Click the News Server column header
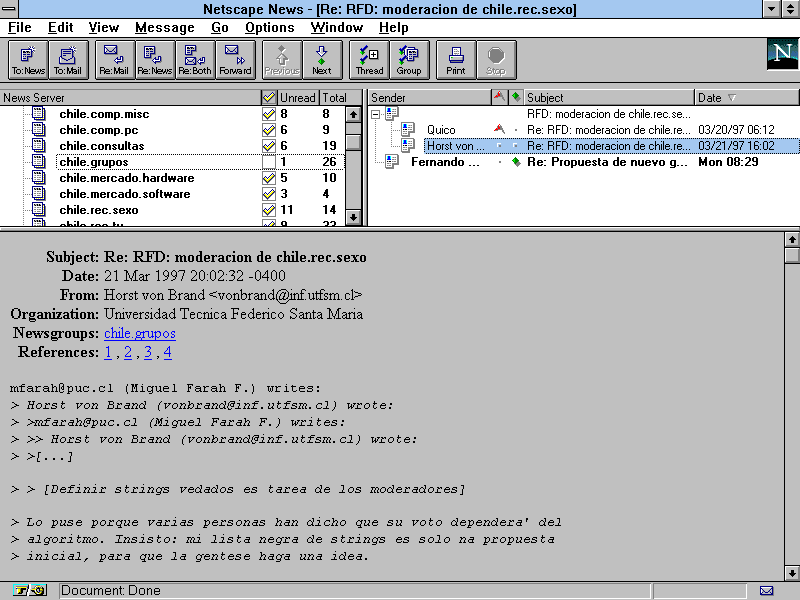 (131, 97)
